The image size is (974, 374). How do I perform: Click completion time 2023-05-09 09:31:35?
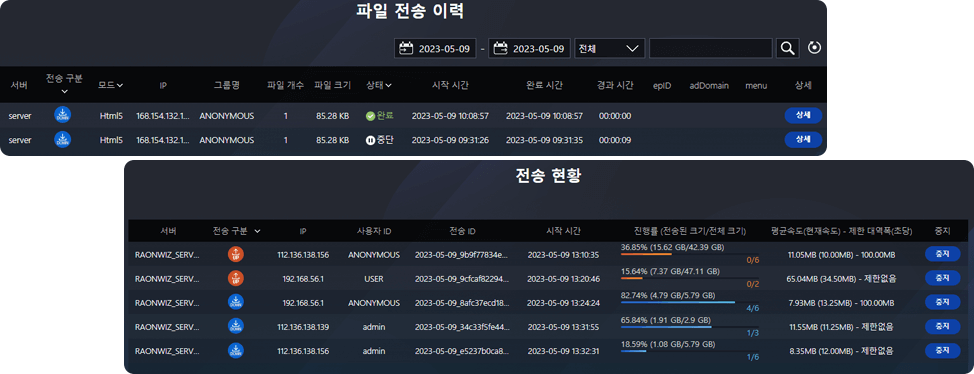click(x=544, y=140)
